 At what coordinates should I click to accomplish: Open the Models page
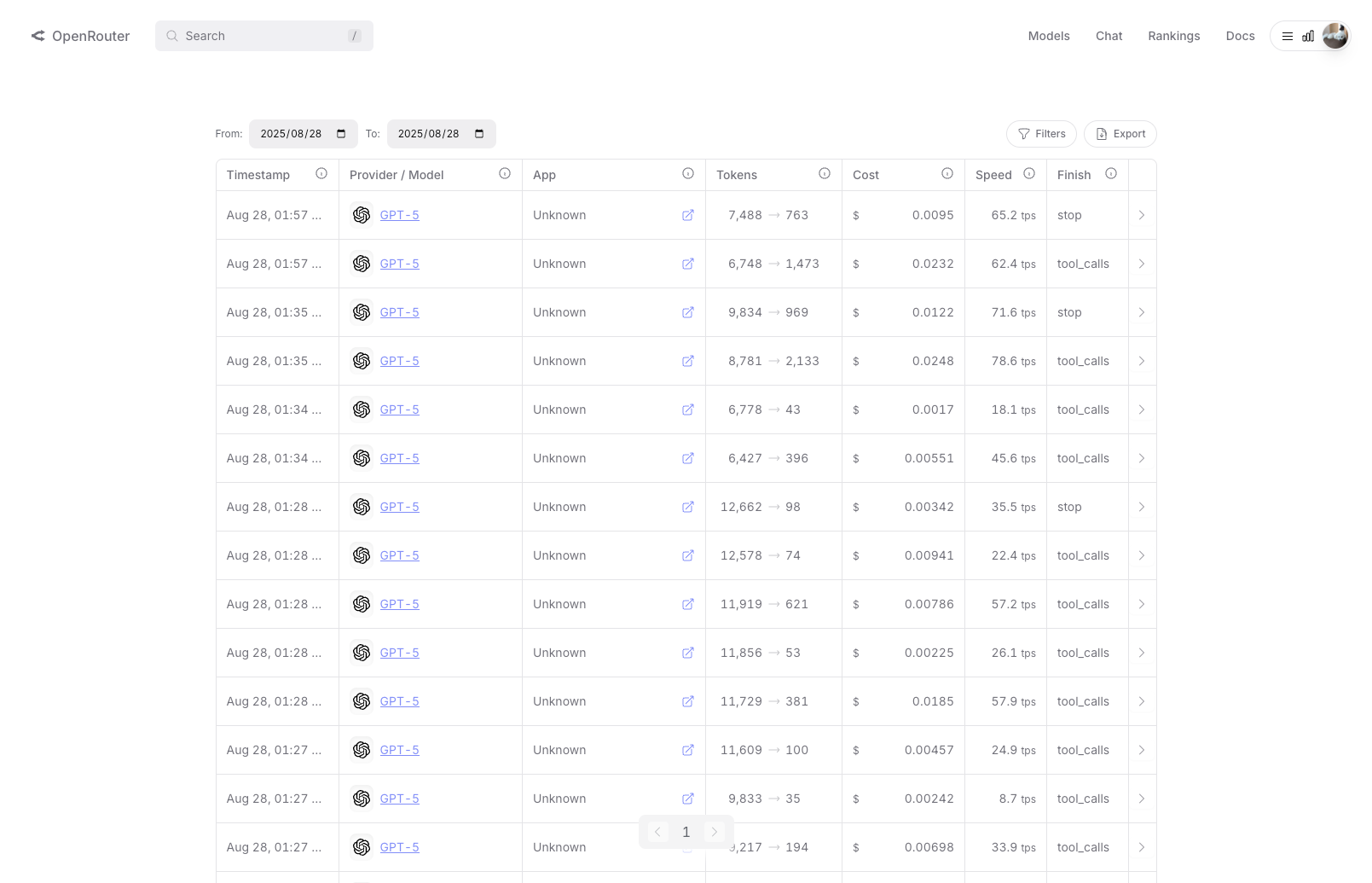(1049, 36)
